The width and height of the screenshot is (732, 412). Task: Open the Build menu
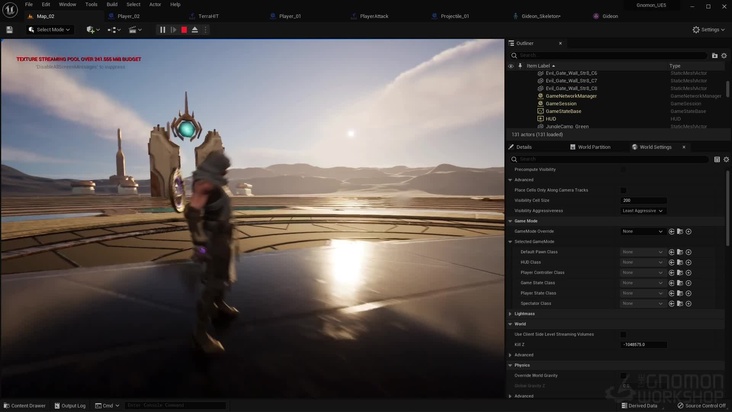click(112, 4)
